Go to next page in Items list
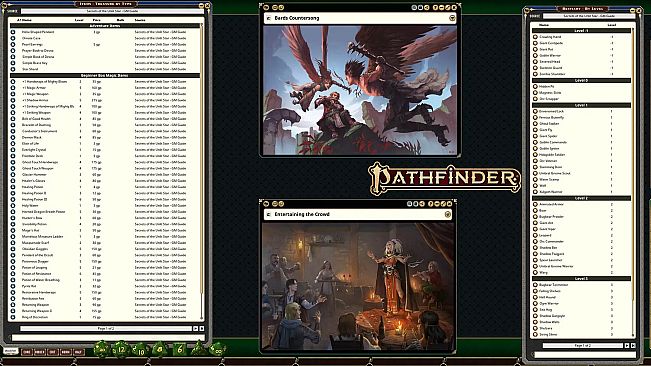 pyautogui.click(x=196, y=329)
